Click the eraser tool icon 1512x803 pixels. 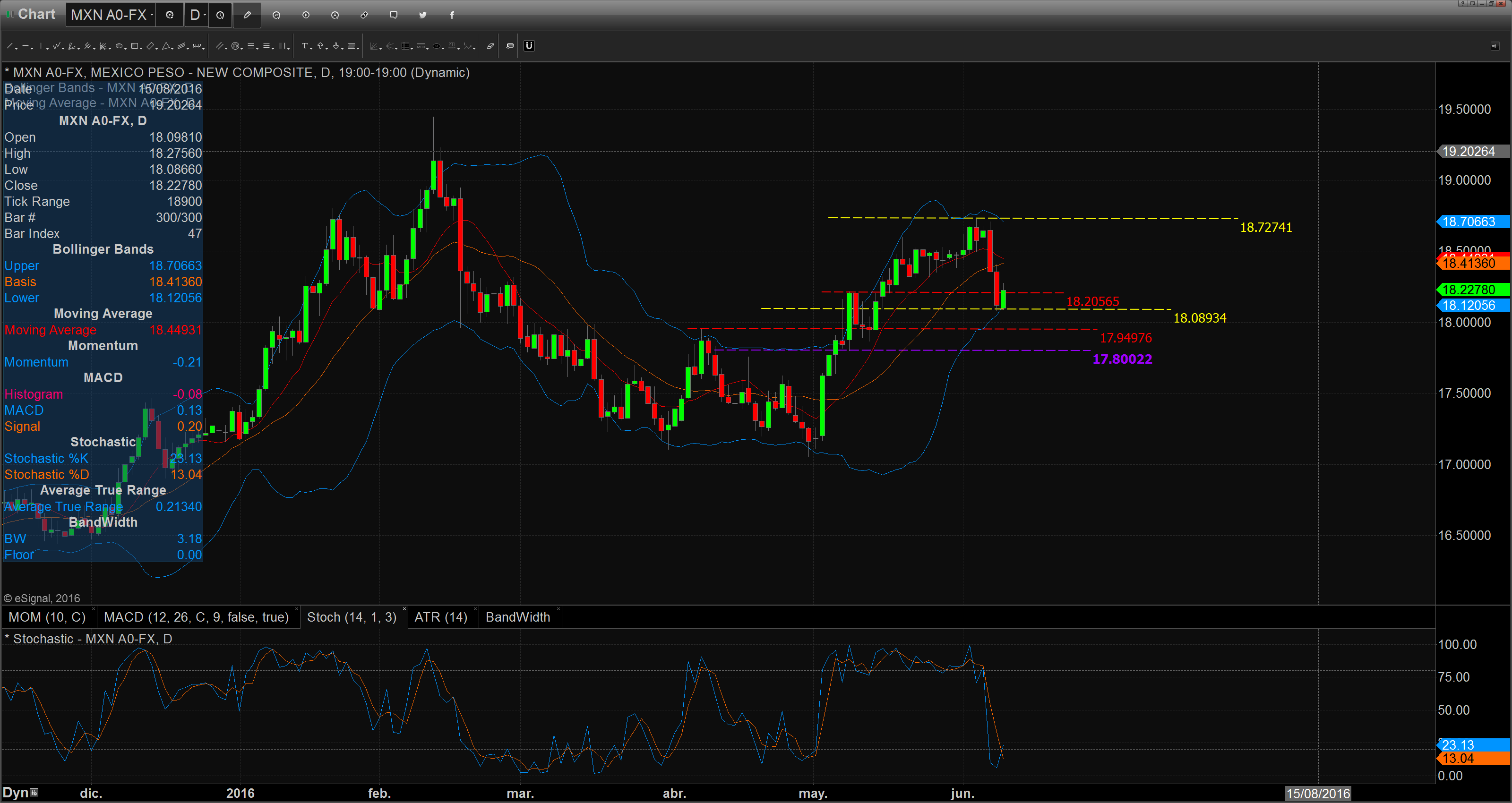pos(491,46)
